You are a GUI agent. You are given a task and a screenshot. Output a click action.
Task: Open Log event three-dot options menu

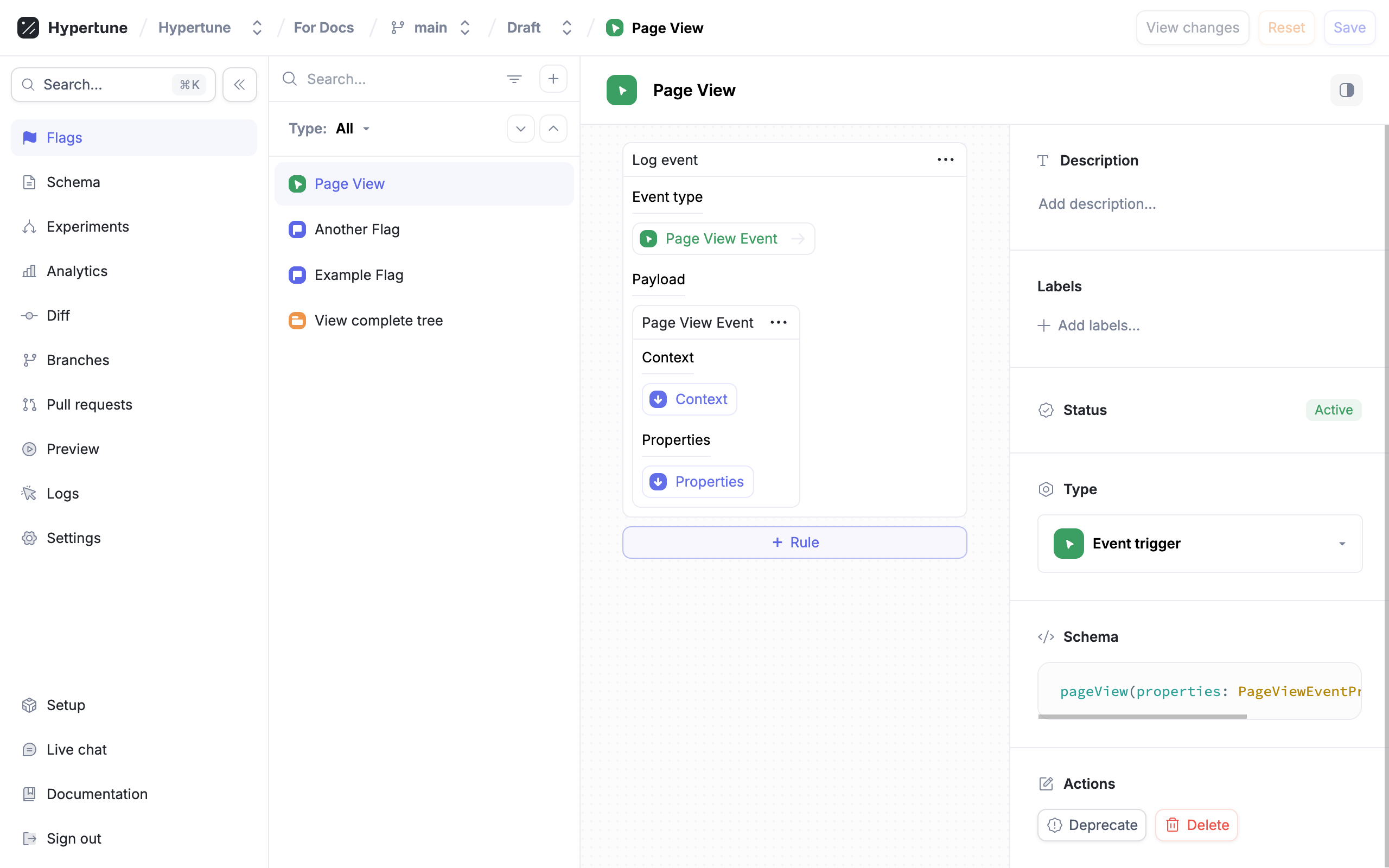pyautogui.click(x=945, y=159)
